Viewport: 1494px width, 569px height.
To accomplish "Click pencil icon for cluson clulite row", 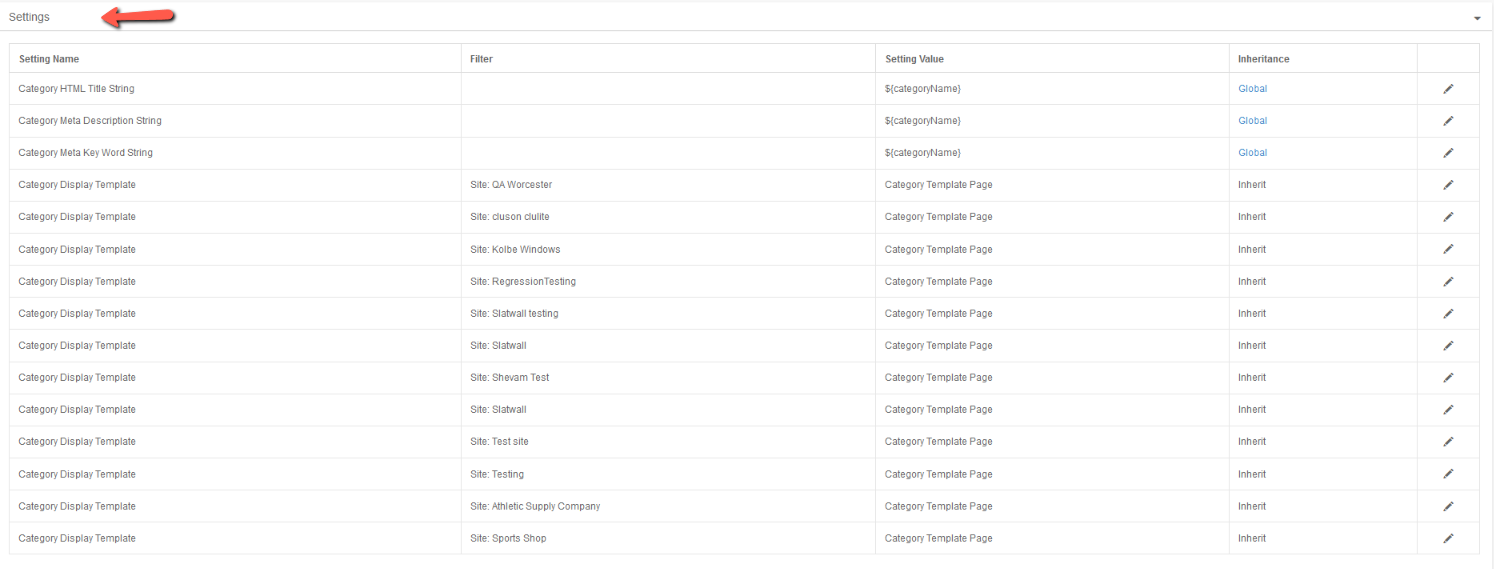I will 1448,217.
